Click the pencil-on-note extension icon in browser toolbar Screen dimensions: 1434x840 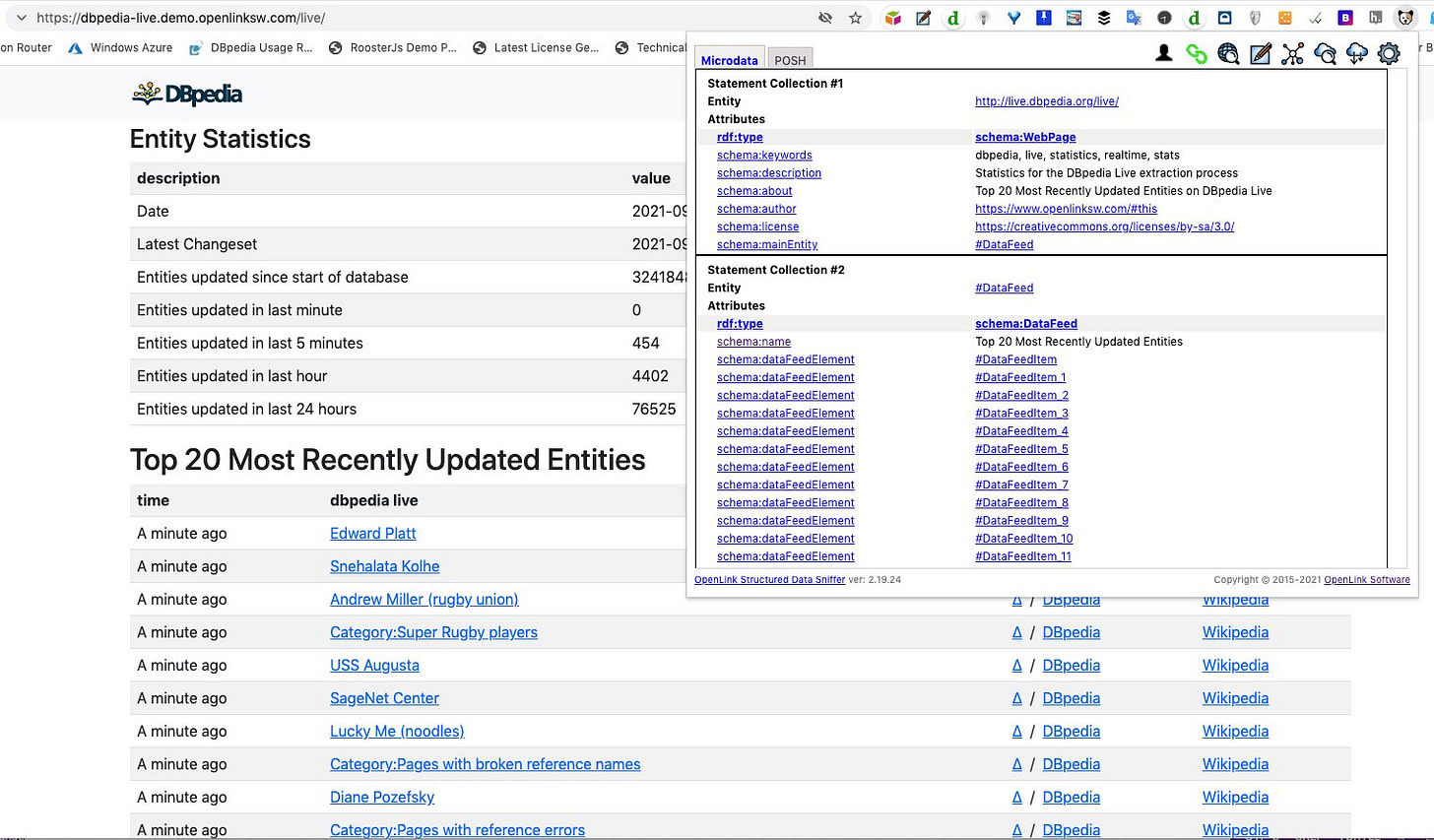tap(923, 18)
